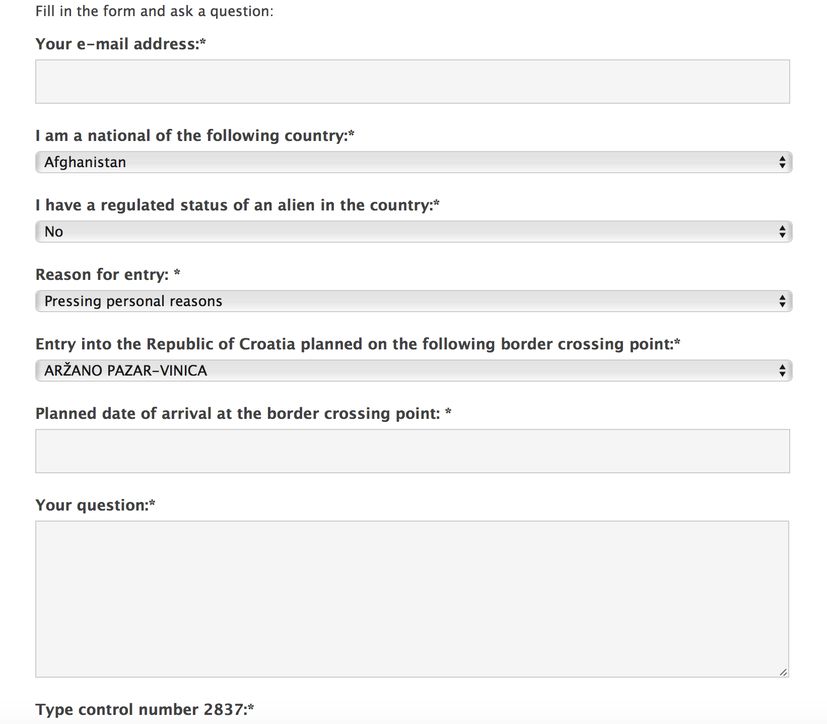827x724 pixels.
Task: Click the up-down arrow icon on the border crossing select
Action: [782, 371]
